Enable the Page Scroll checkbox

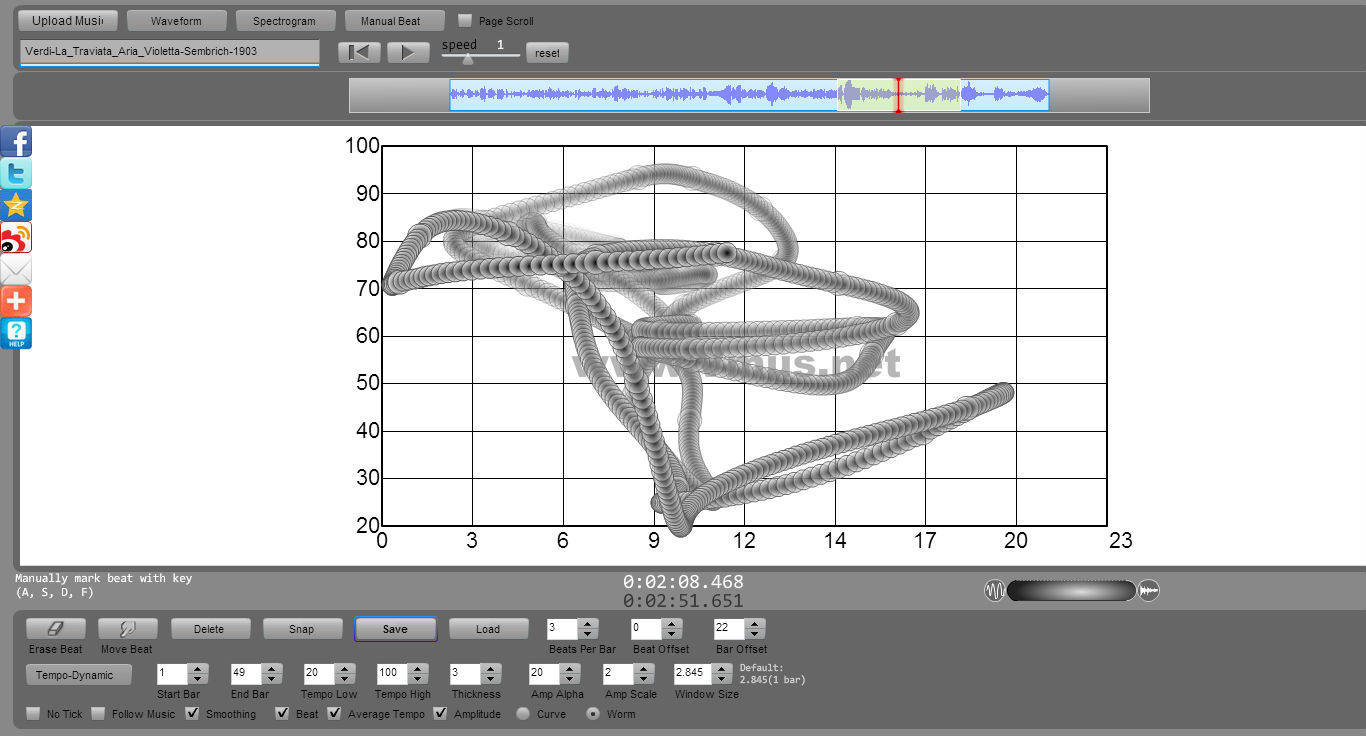click(x=465, y=20)
